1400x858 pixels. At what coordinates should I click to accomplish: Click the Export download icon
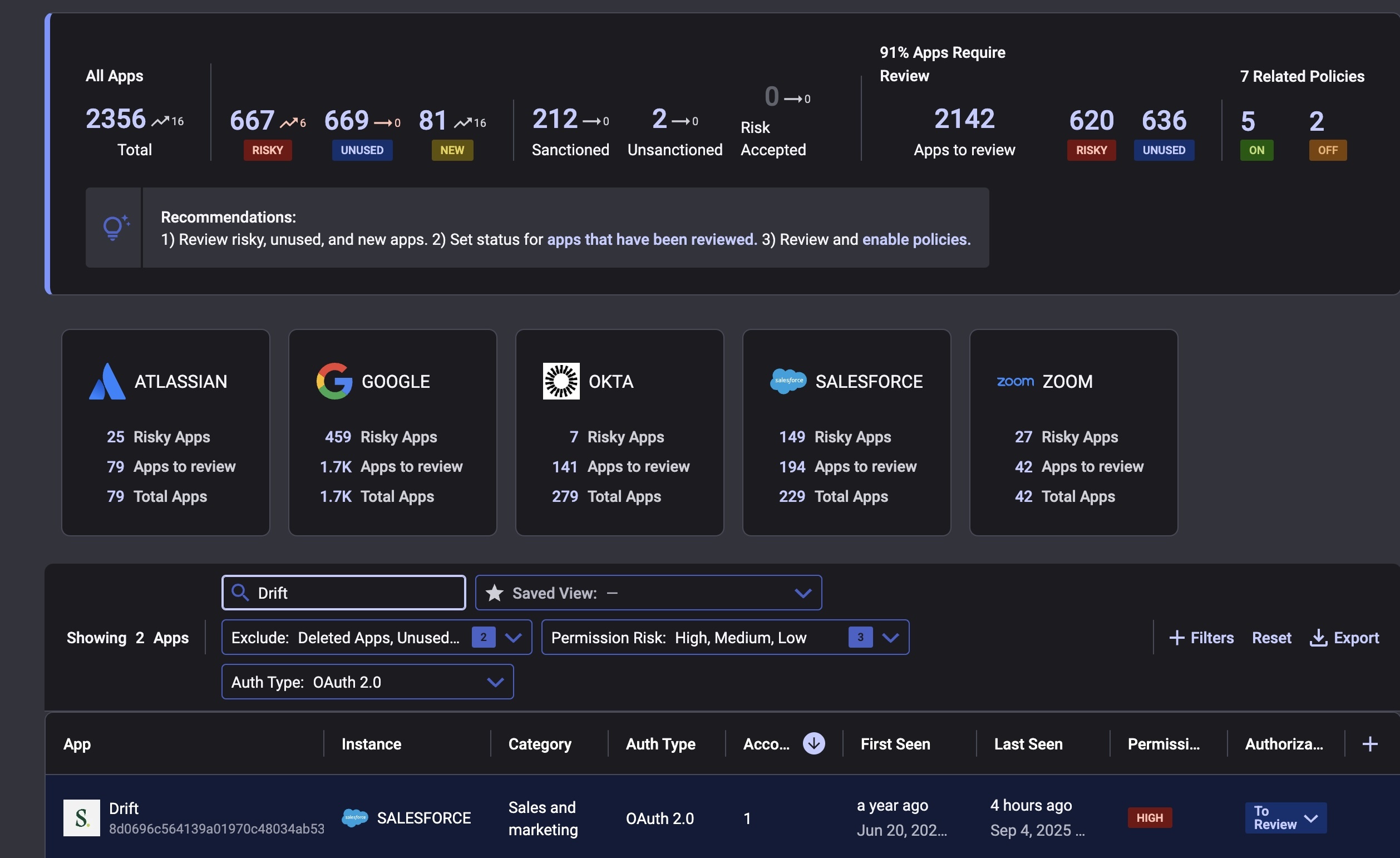[1318, 638]
